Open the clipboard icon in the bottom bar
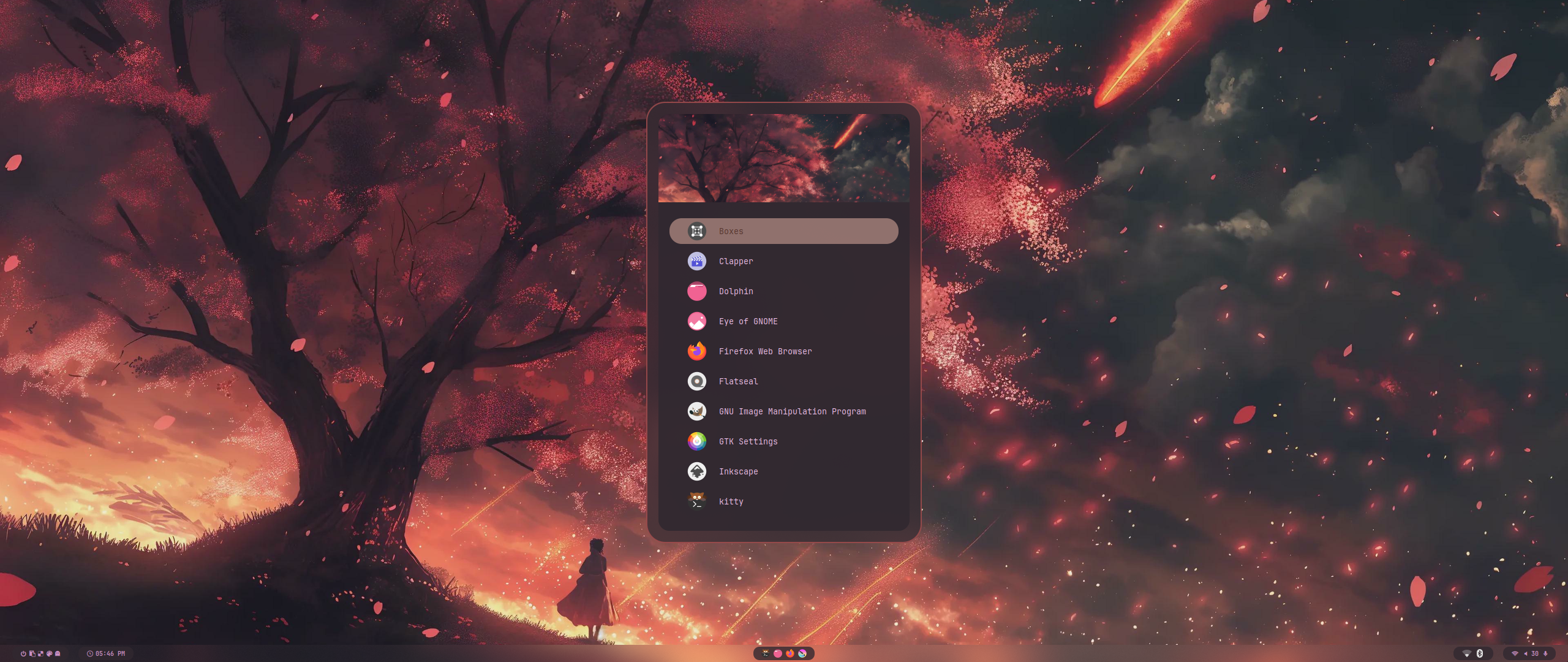Viewport: 1568px width, 662px height. (32, 653)
